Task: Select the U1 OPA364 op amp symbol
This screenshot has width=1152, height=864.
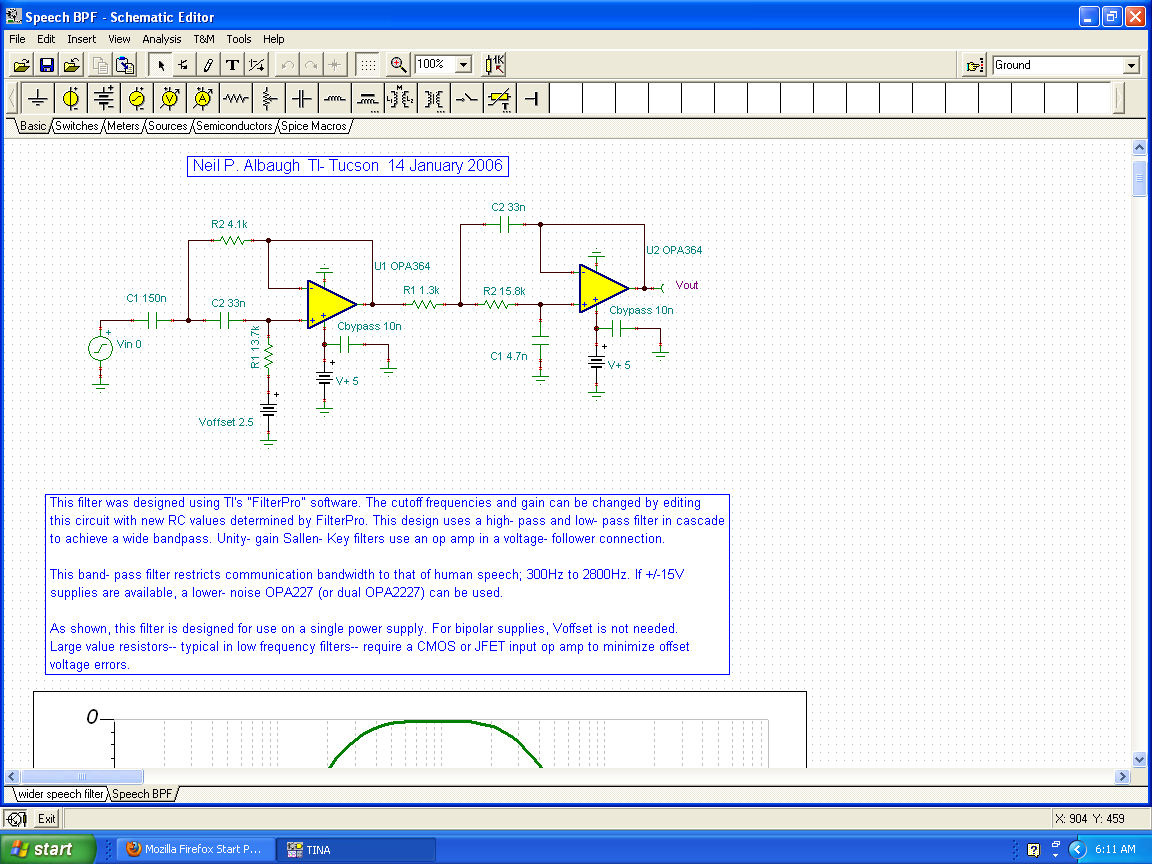Action: point(332,303)
